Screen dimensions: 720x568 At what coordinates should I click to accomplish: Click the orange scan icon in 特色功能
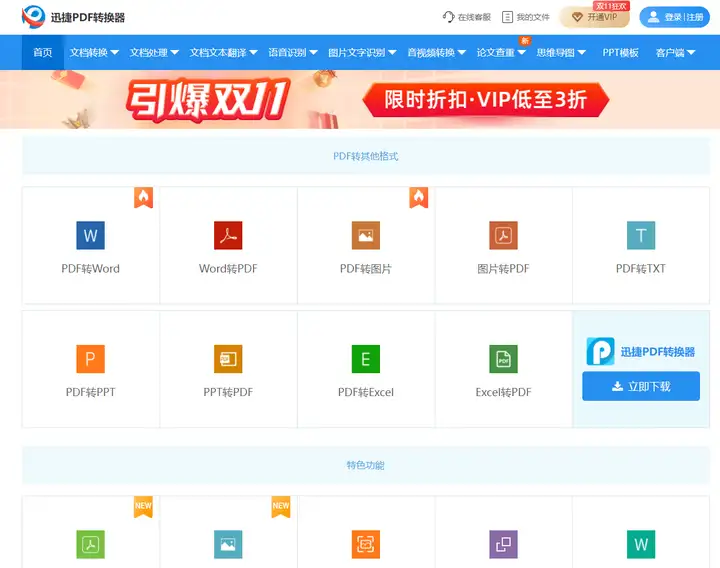pyautogui.click(x=366, y=544)
